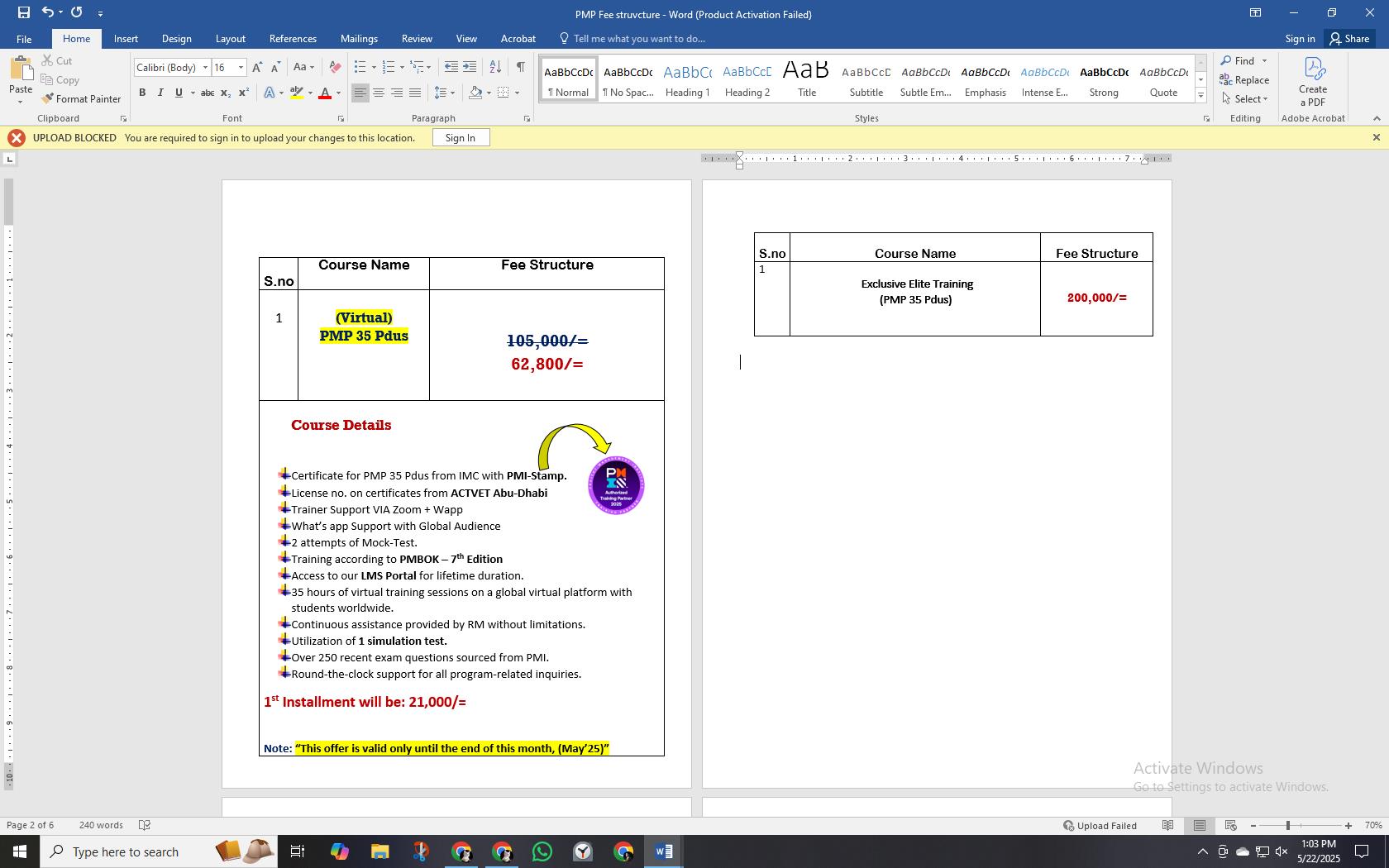Click the Text Highlight Color button
Image resolution: width=1389 pixels, height=868 pixels.
coord(297,93)
